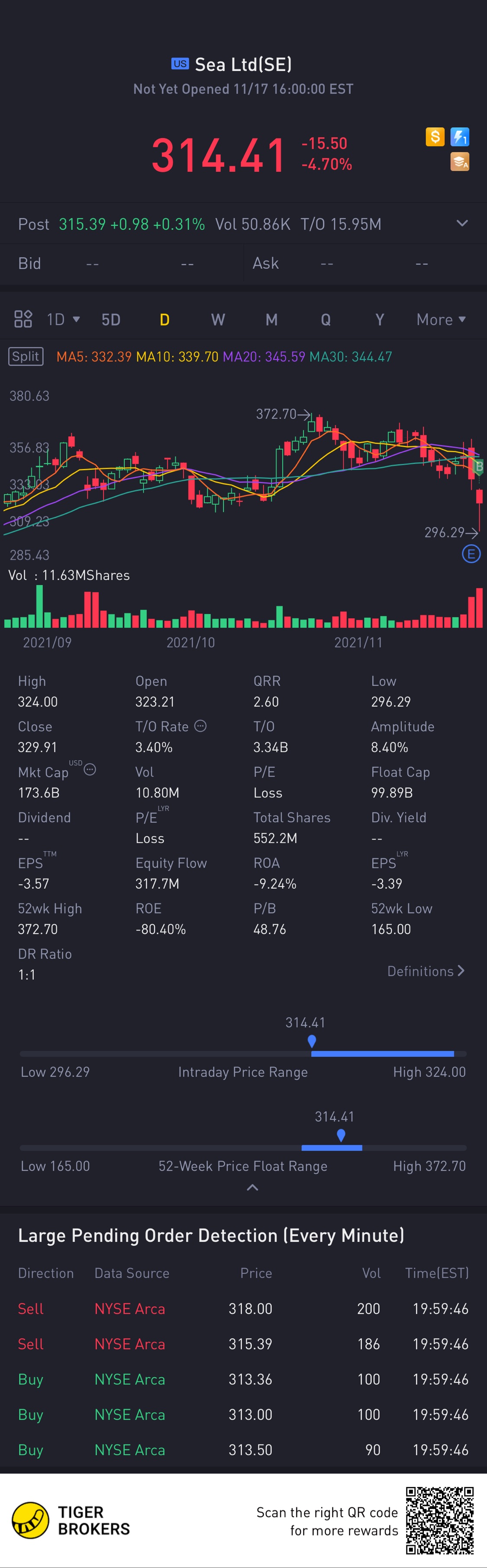Collapse the stats section with up chevron
The width and height of the screenshot is (487, 1568).
252,1187
